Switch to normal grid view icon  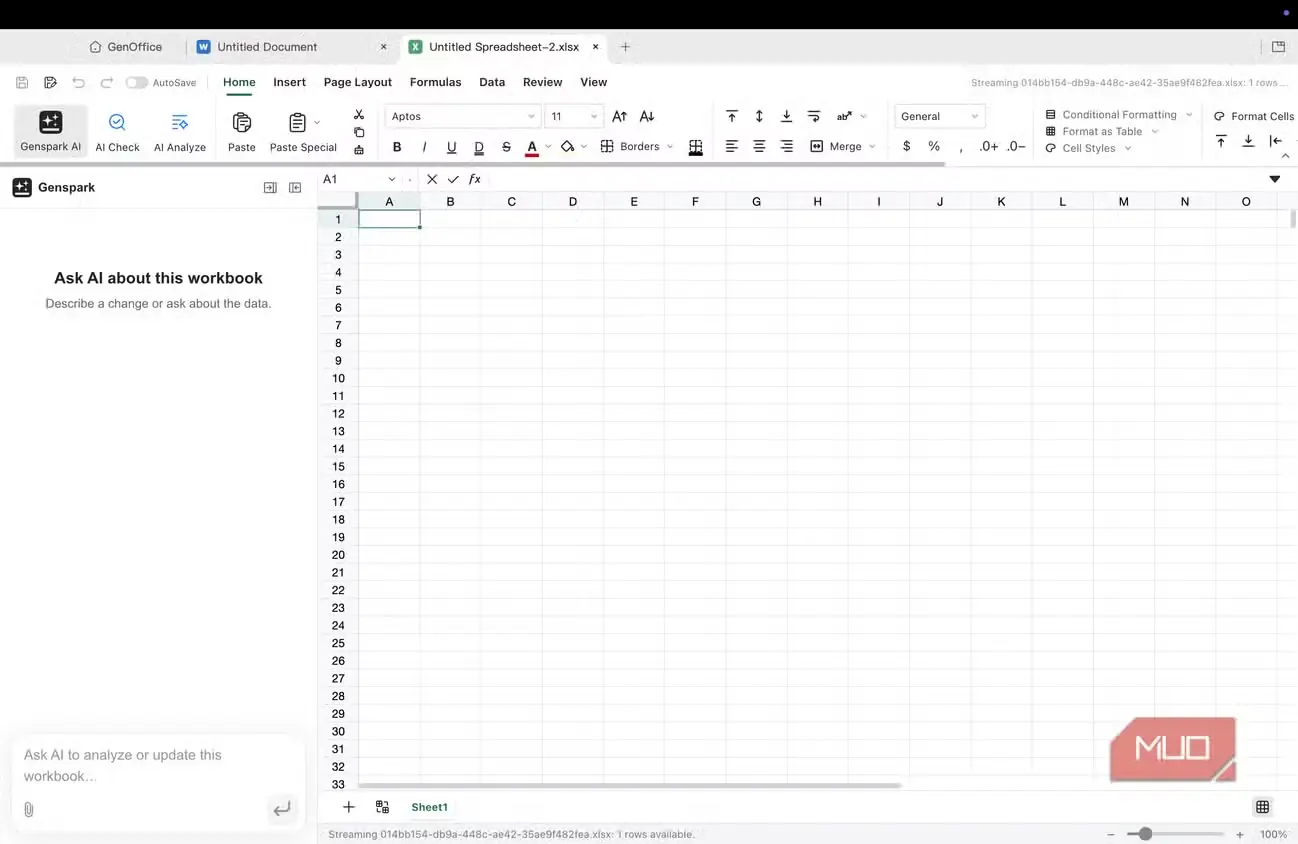(1262, 807)
